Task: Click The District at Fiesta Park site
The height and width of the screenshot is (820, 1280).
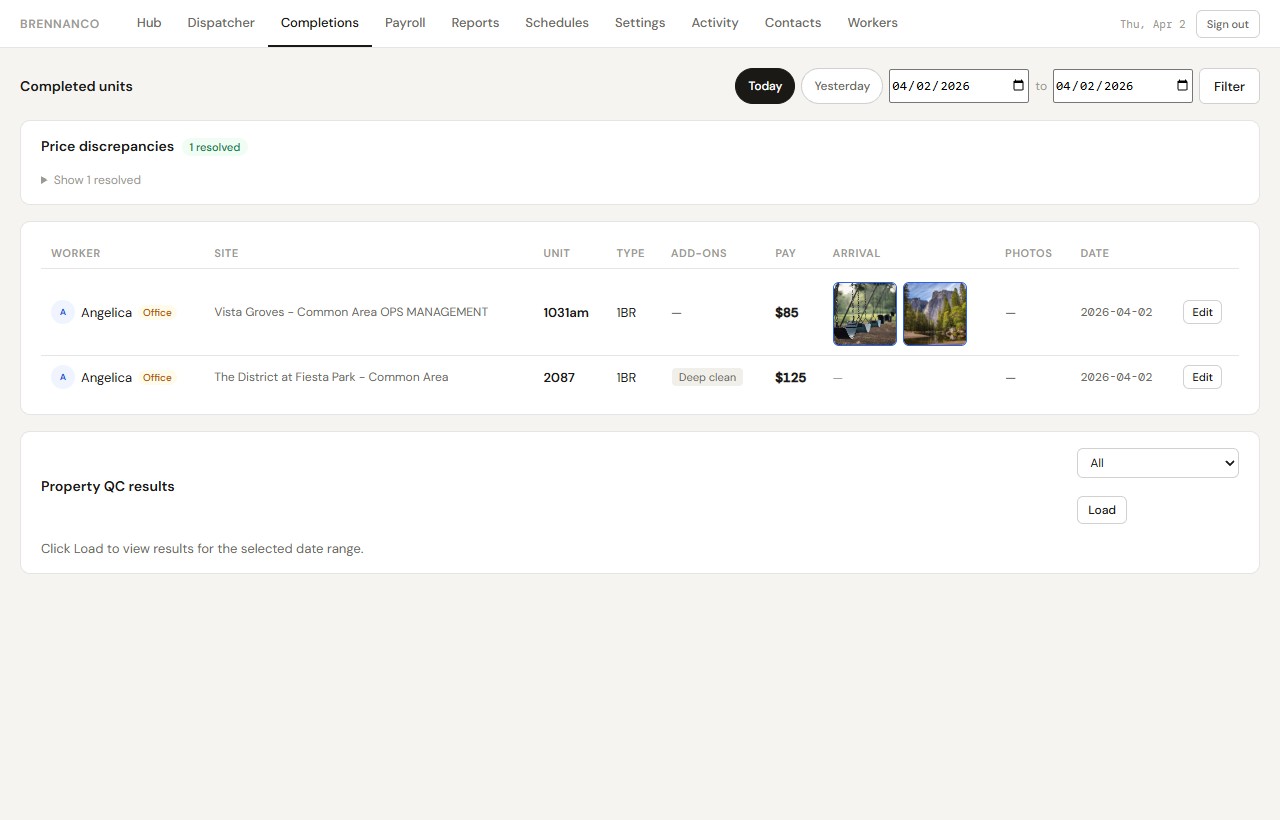Action: 331,377
